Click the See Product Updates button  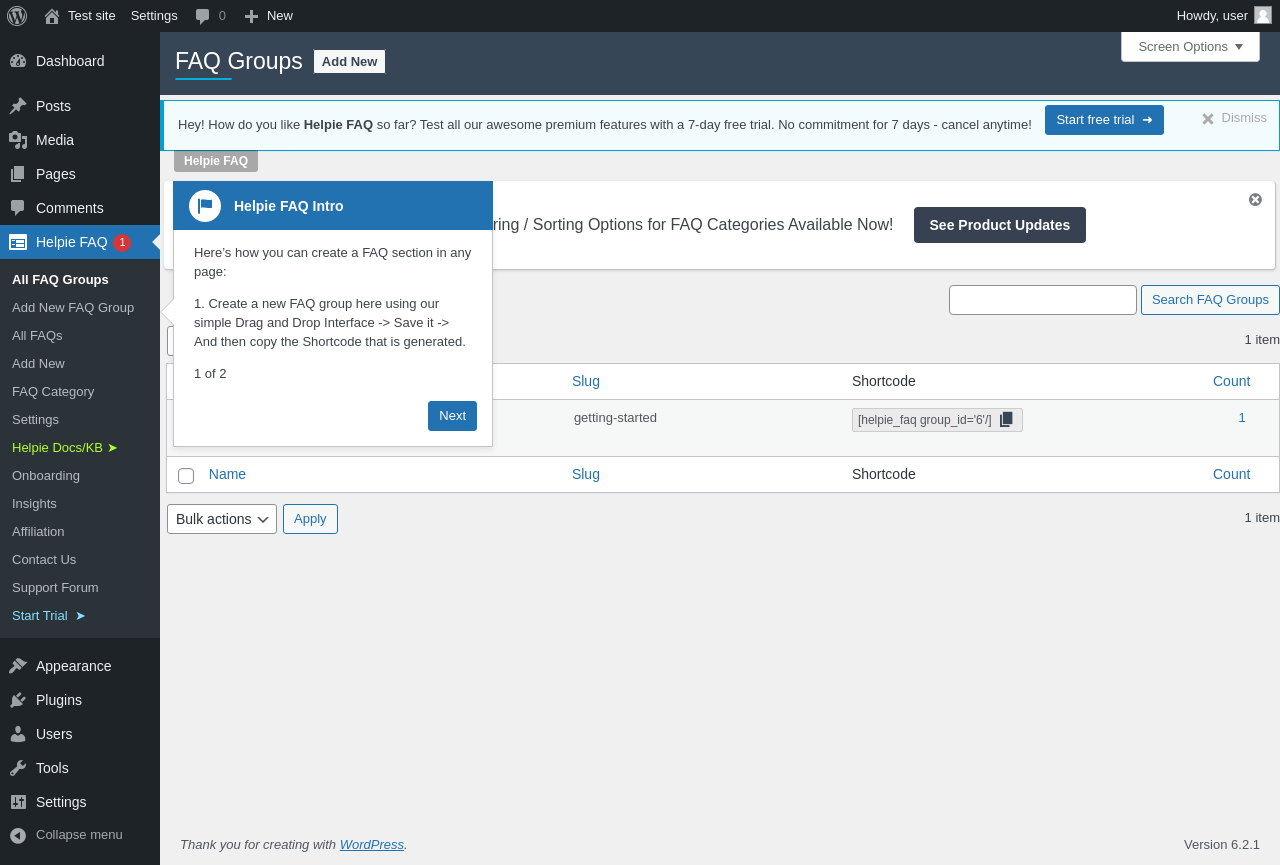(1000, 225)
